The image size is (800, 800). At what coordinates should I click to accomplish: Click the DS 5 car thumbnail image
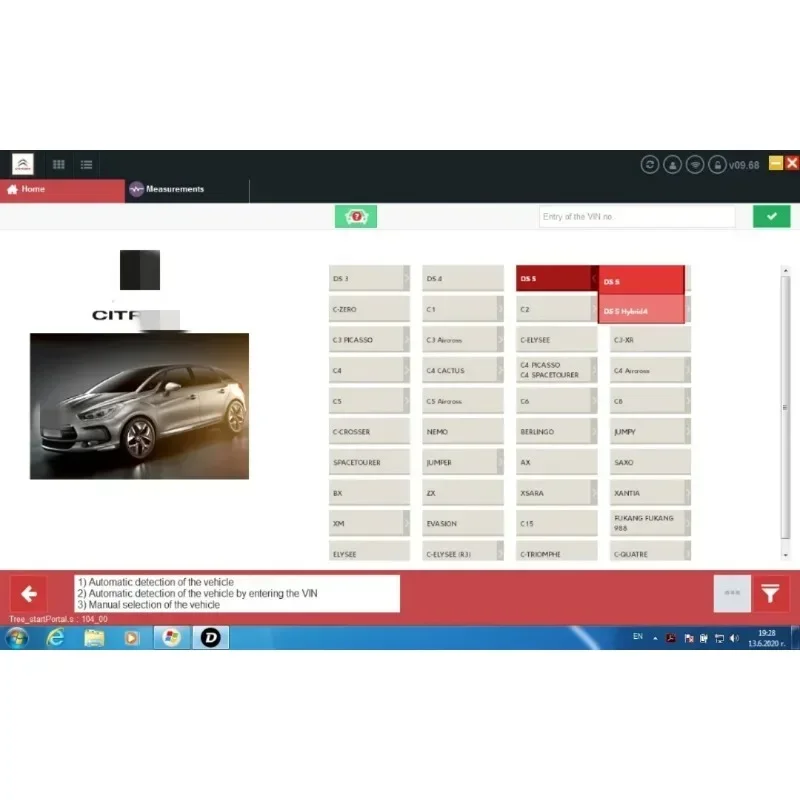tap(139, 406)
